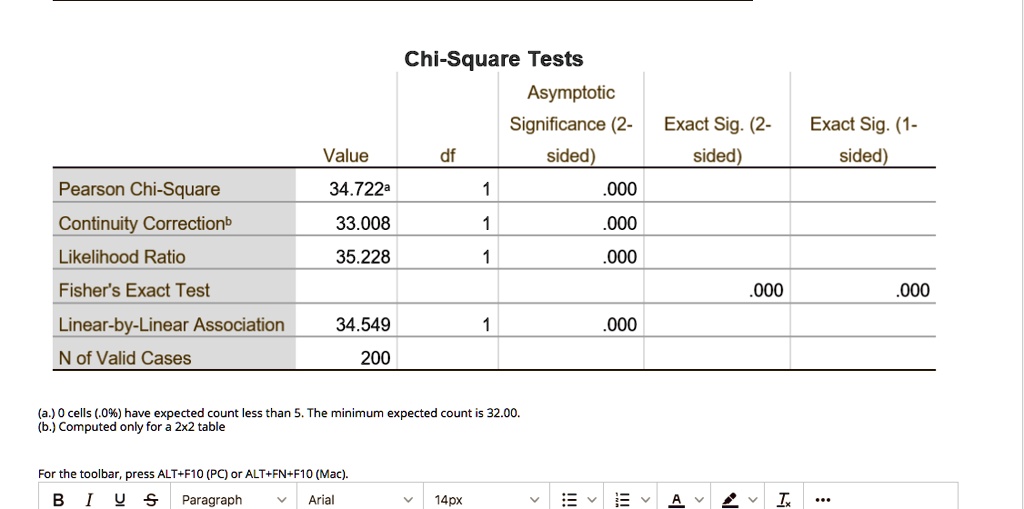1024x509 pixels.
Task: Select the value 34.722 in the table
Action: pos(359,189)
